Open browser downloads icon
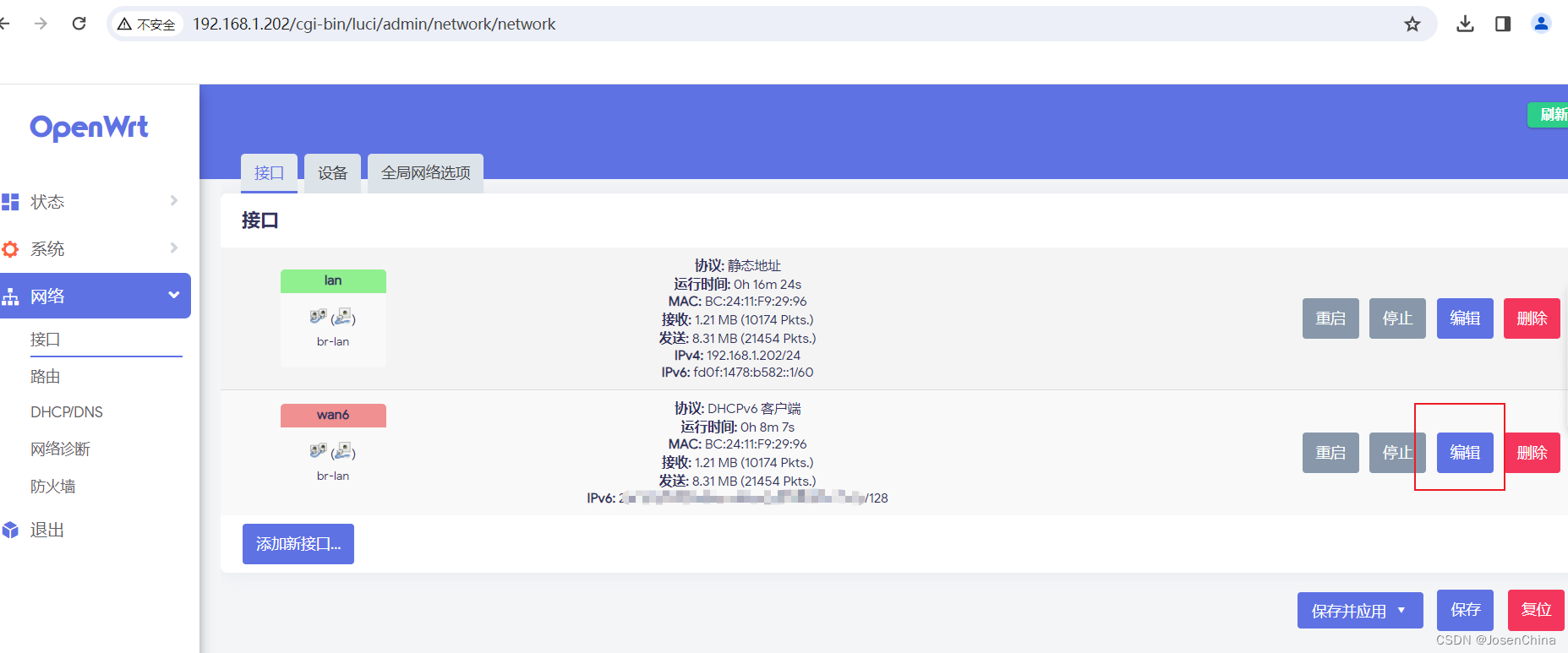1568x653 pixels. [1465, 24]
